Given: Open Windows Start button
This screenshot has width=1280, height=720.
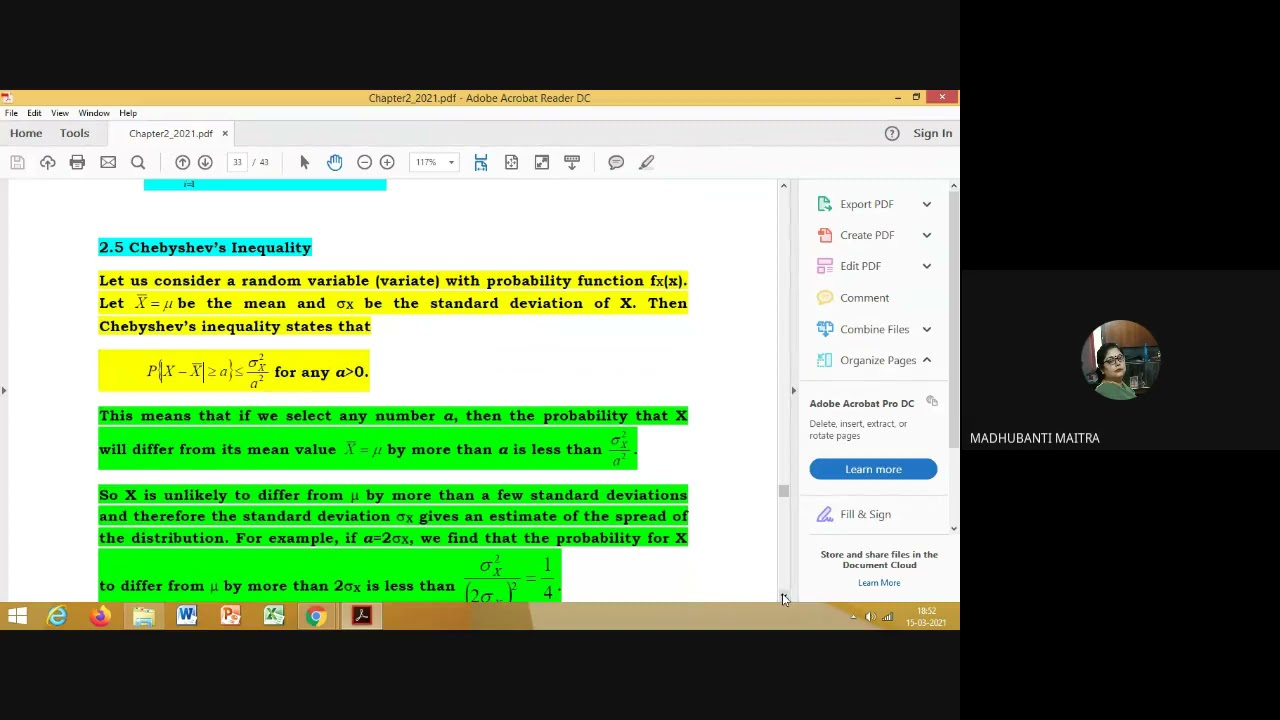Looking at the screenshot, I should [17, 616].
